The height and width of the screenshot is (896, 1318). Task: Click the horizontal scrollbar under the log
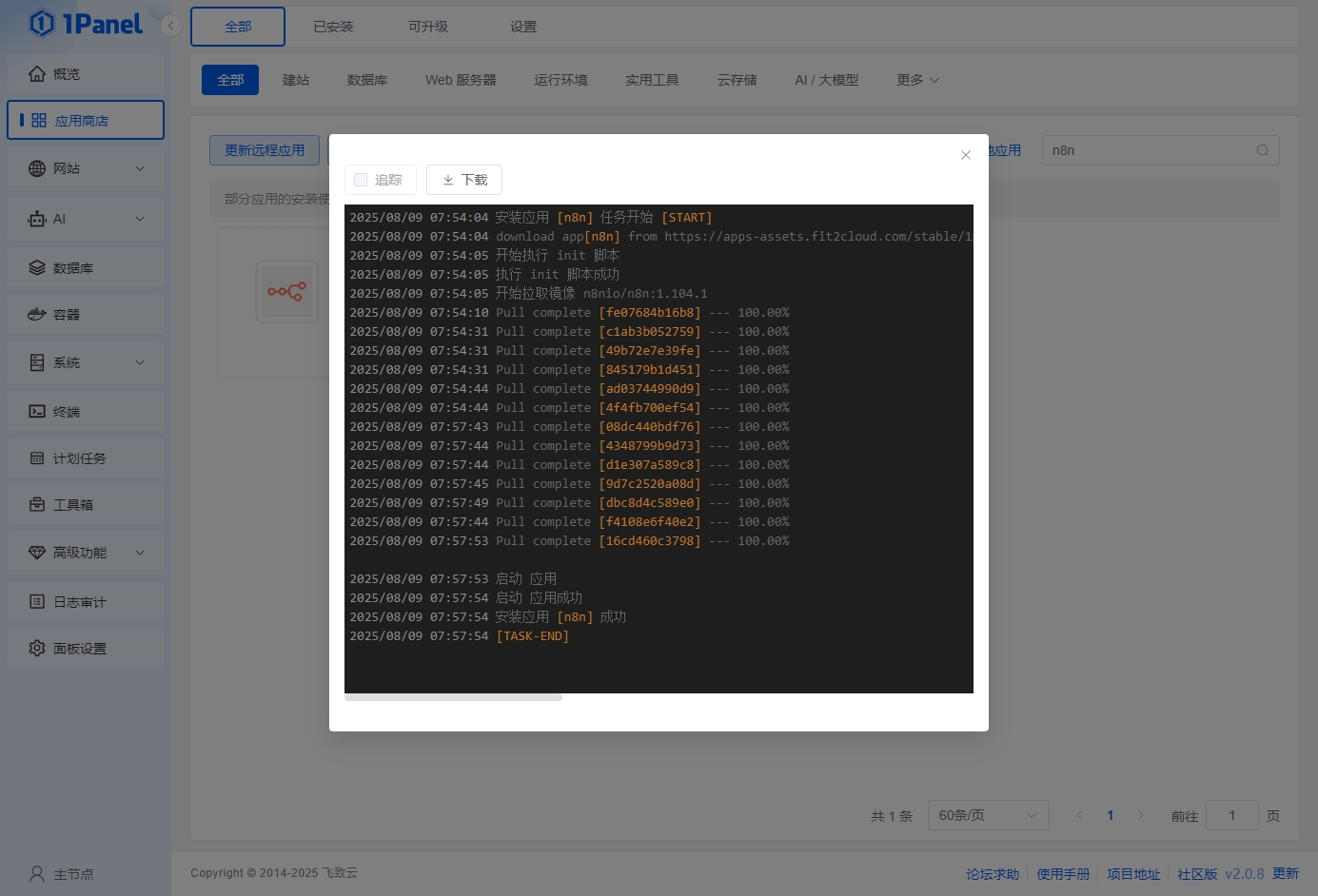(453, 697)
